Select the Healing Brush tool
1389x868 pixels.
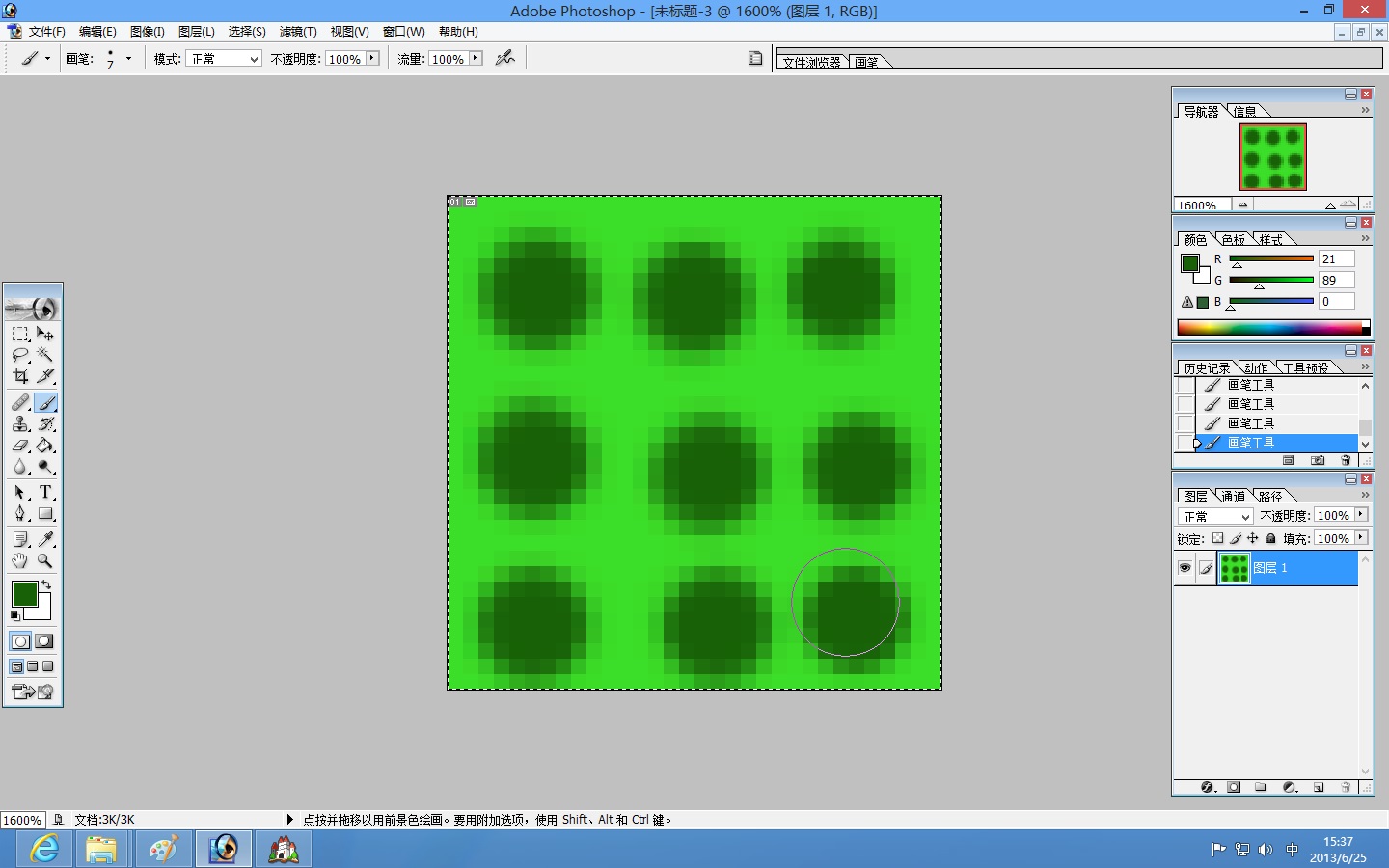click(20, 402)
